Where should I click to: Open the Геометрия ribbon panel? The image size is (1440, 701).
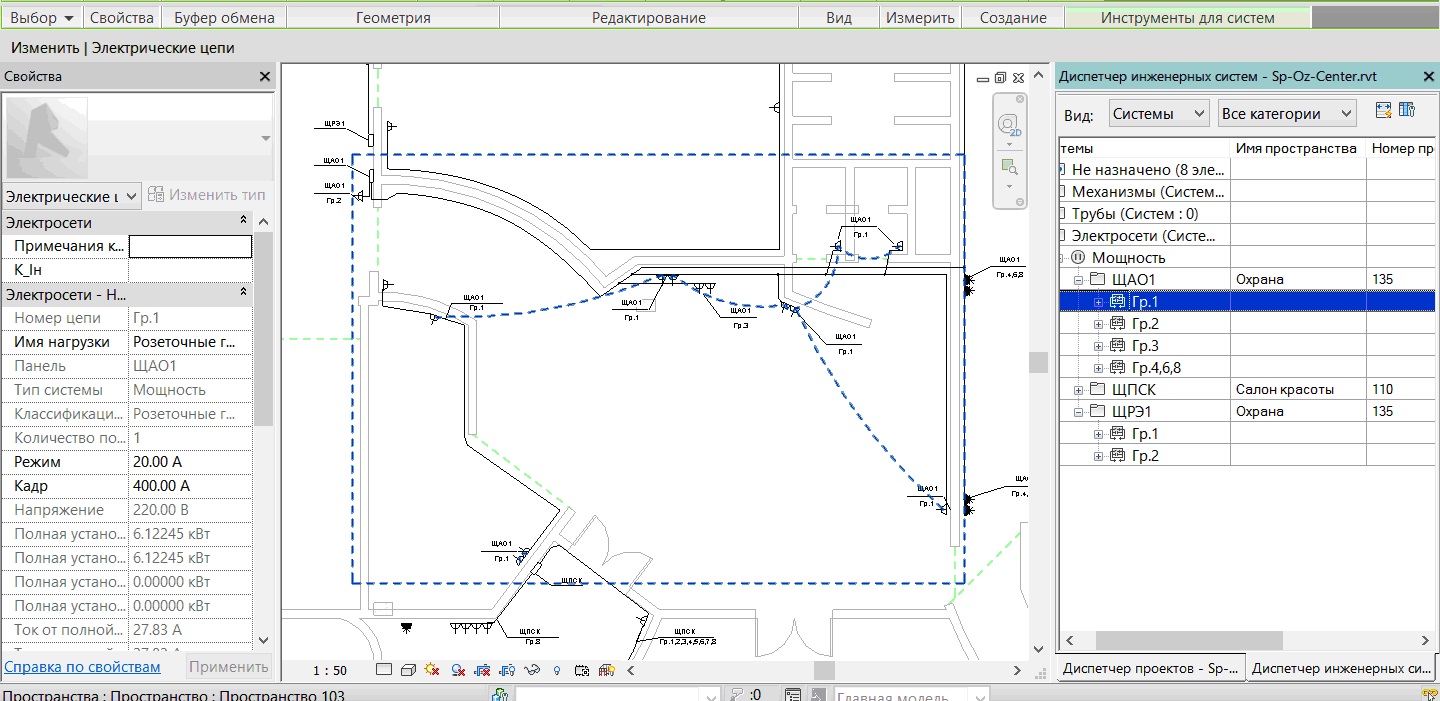click(393, 17)
